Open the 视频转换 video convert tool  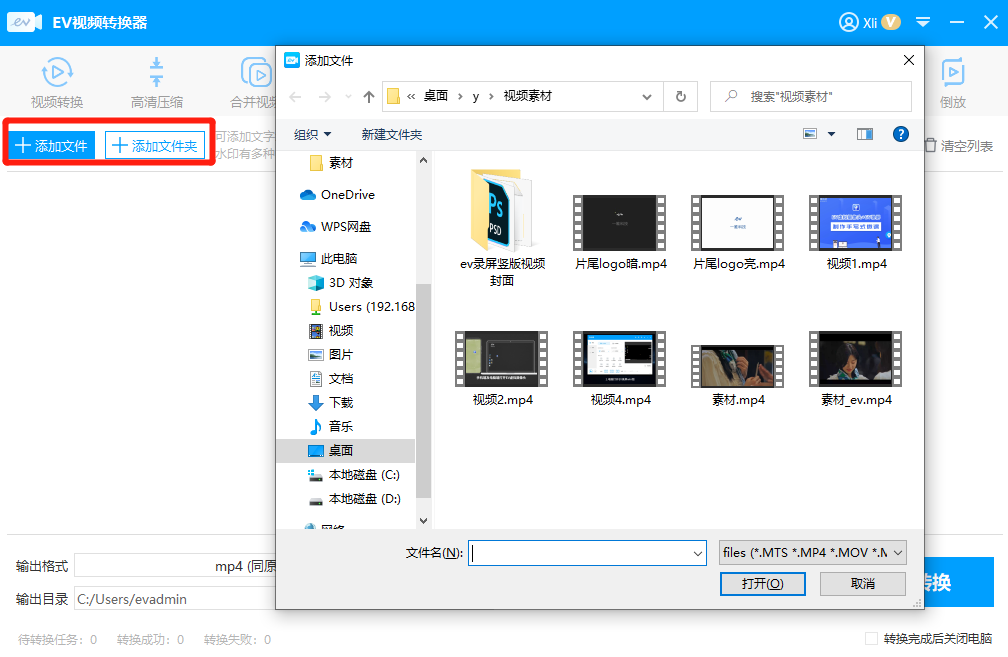[57, 83]
